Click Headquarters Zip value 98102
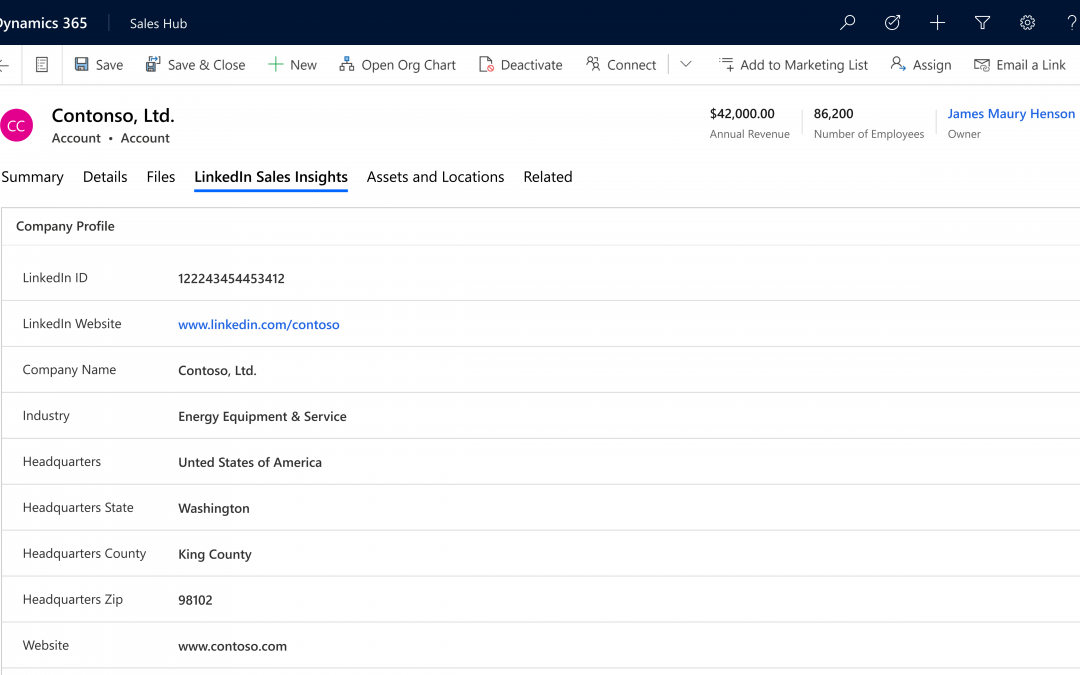Screen dimensions: 1080x675 [195, 600]
